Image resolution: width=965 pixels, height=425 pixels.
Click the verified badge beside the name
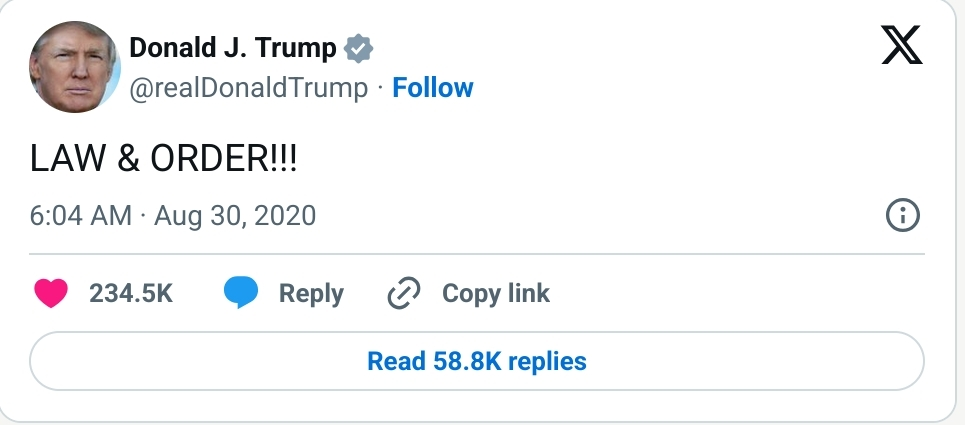[358, 48]
